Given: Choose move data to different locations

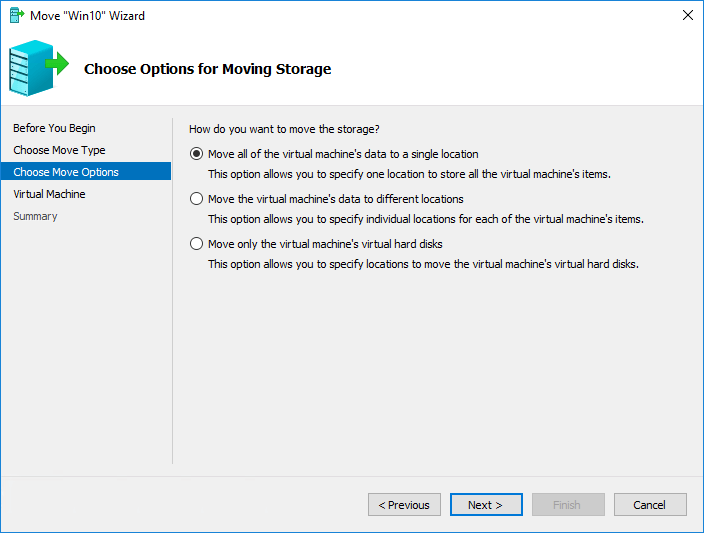Looking at the screenshot, I should [196, 199].
